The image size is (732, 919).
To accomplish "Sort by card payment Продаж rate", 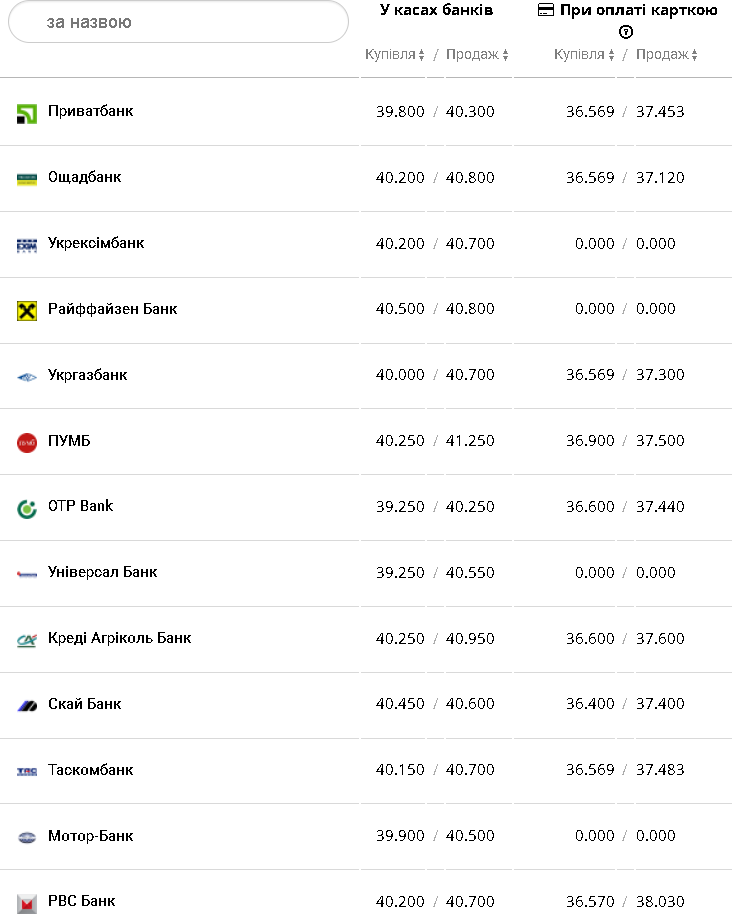I will click(x=667, y=55).
